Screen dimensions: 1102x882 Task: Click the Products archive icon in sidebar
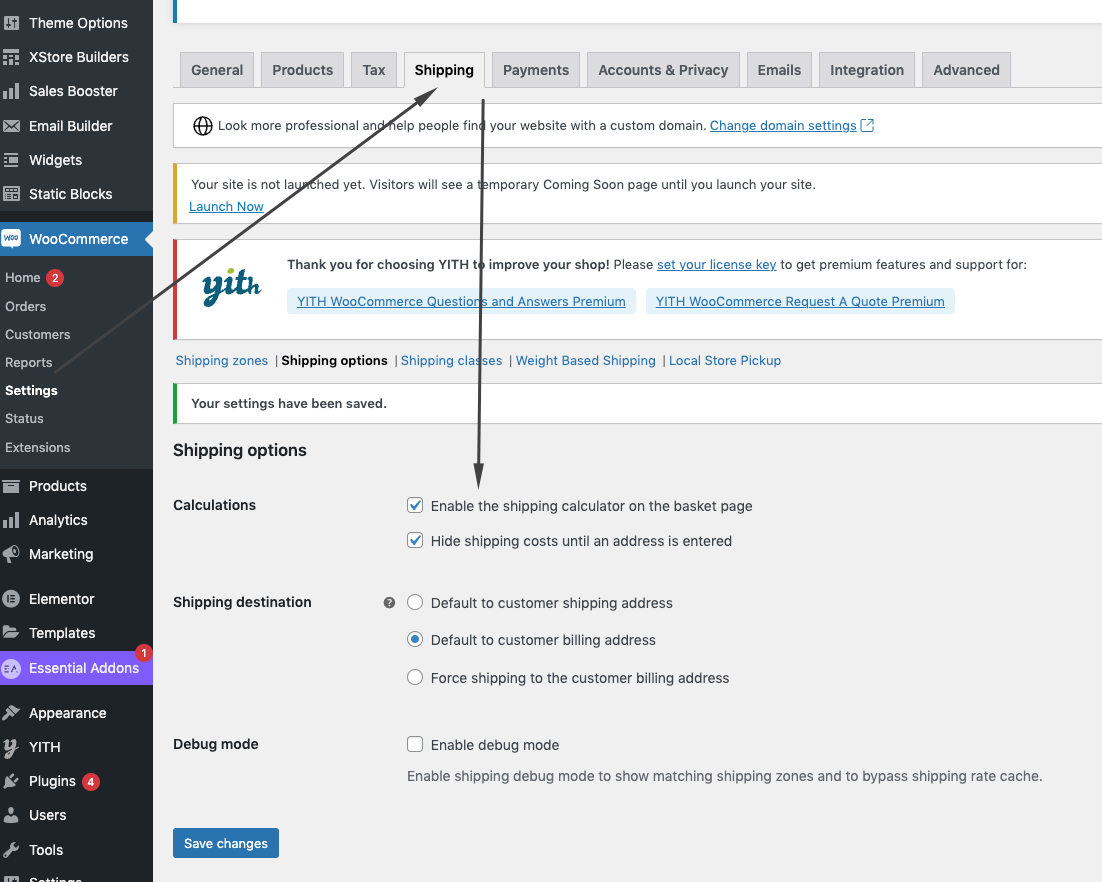pos(11,486)
